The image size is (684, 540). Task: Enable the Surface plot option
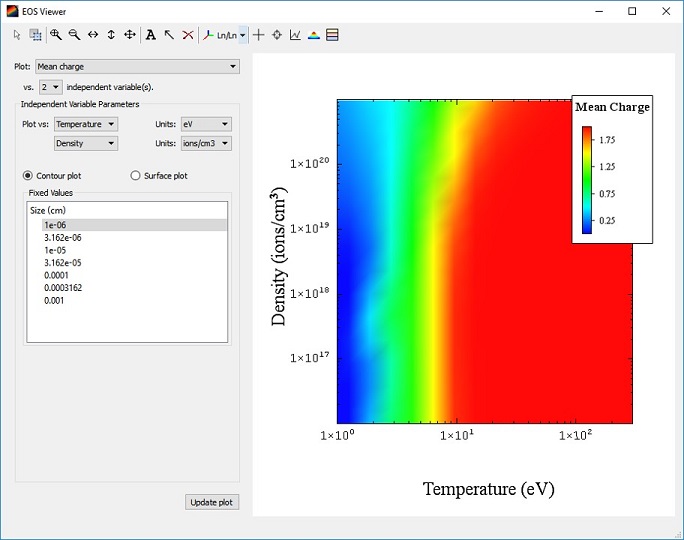[136, 176]
